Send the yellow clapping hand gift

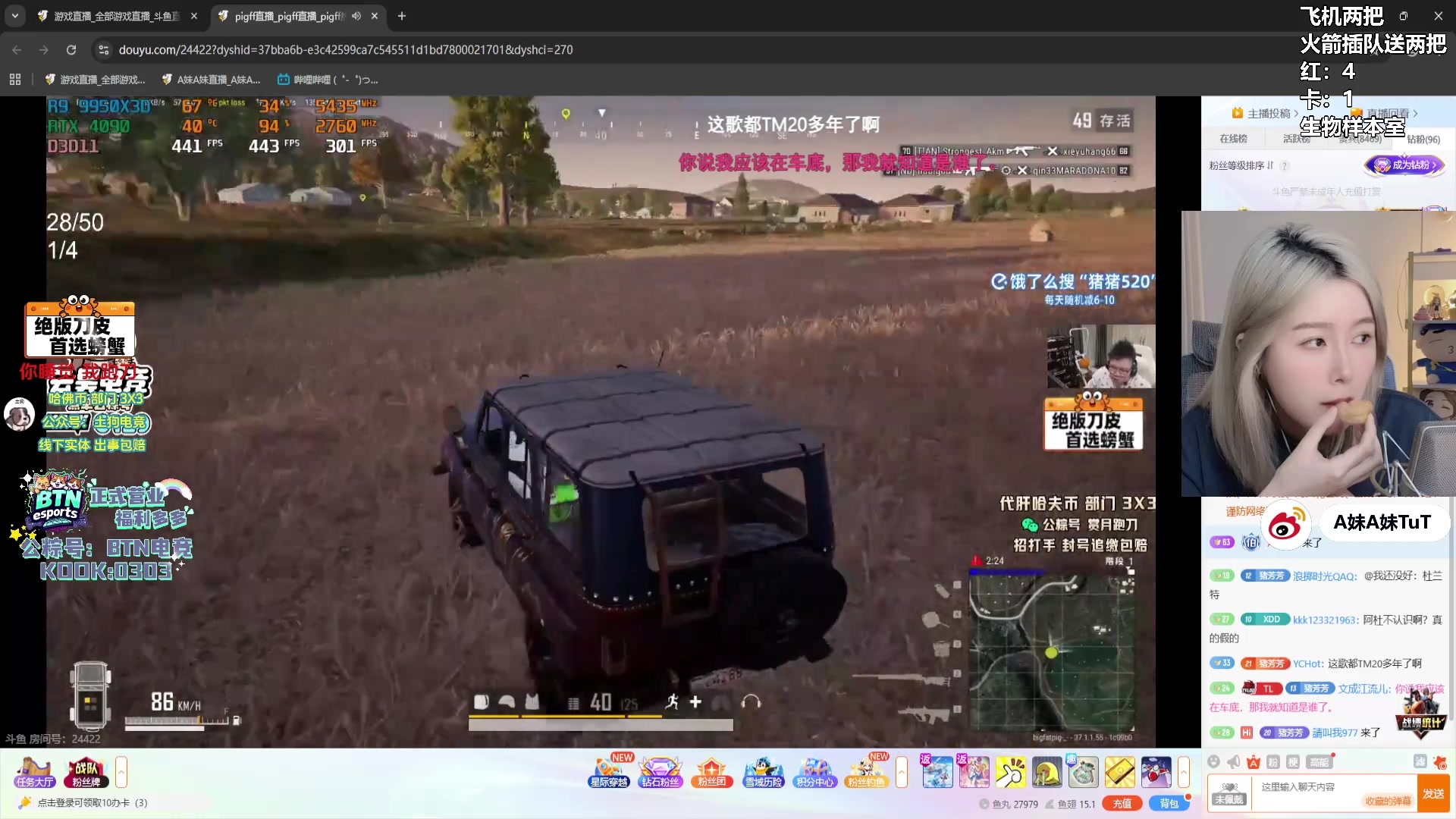coord(1011,773)
